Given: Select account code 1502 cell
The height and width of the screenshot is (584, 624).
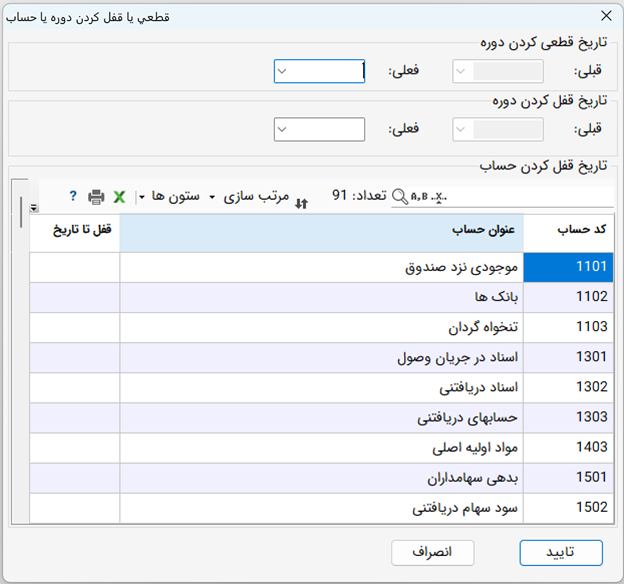Looking at the screenshot, I should tap(568, 508).
